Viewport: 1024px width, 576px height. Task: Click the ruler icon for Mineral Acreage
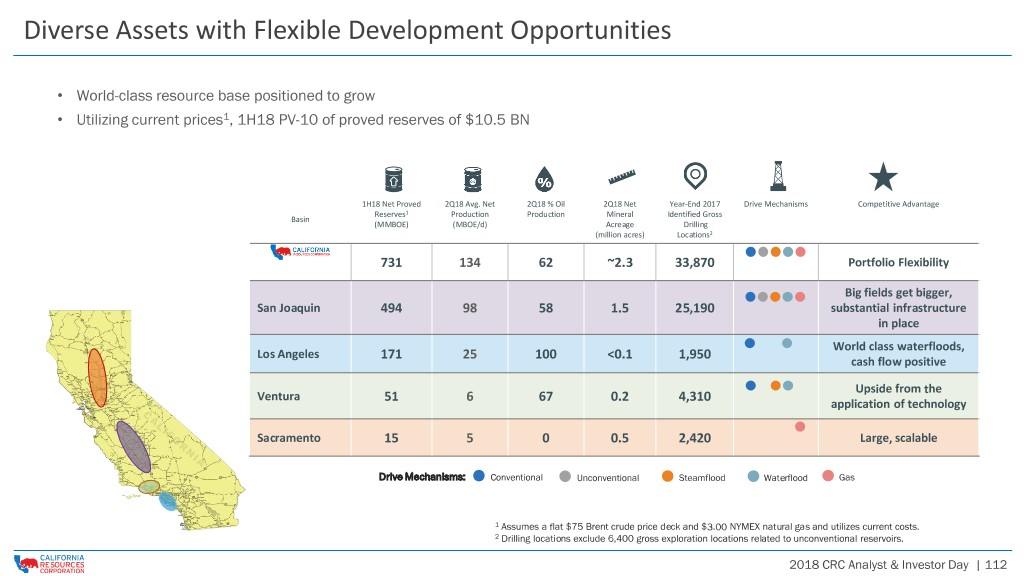coord(622,177)
